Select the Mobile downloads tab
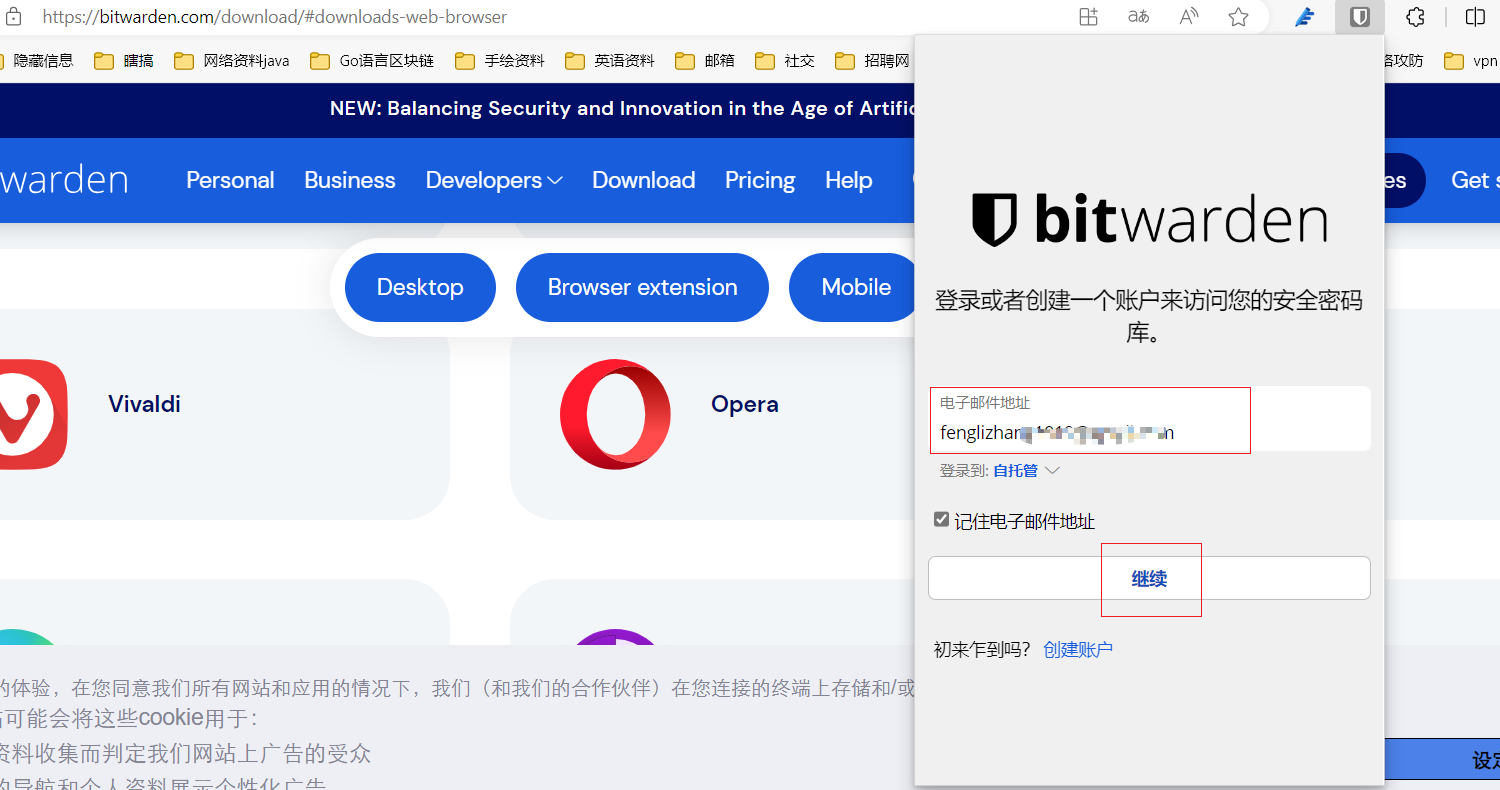The width and height of the screenshot is (1500, 790). point(852,288)
